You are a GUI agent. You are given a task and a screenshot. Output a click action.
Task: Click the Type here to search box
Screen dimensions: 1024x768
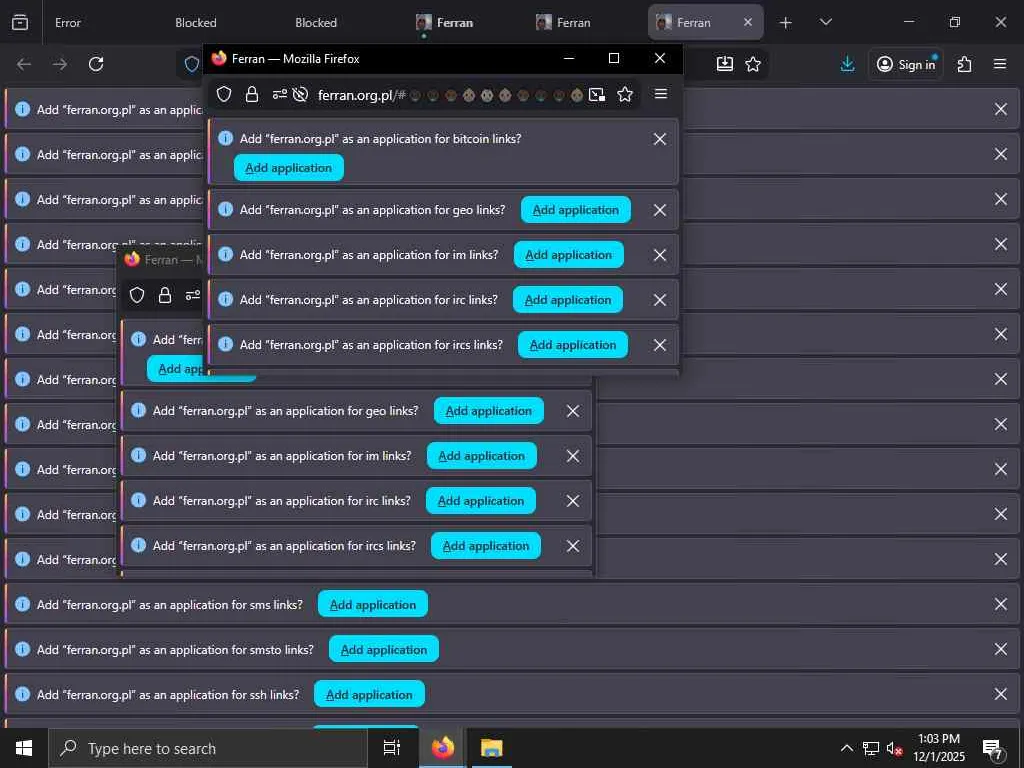208,748
